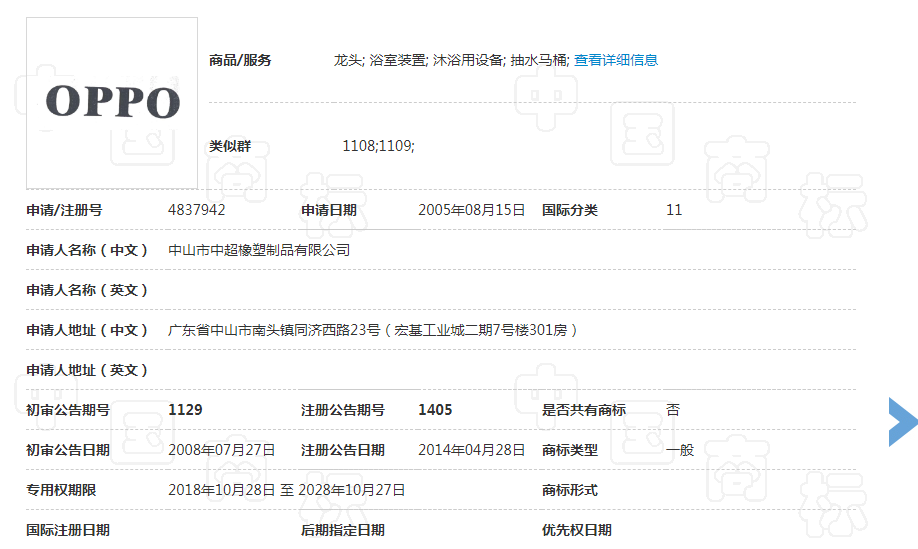Click the 国际分类 label

[x=570, y=210]
